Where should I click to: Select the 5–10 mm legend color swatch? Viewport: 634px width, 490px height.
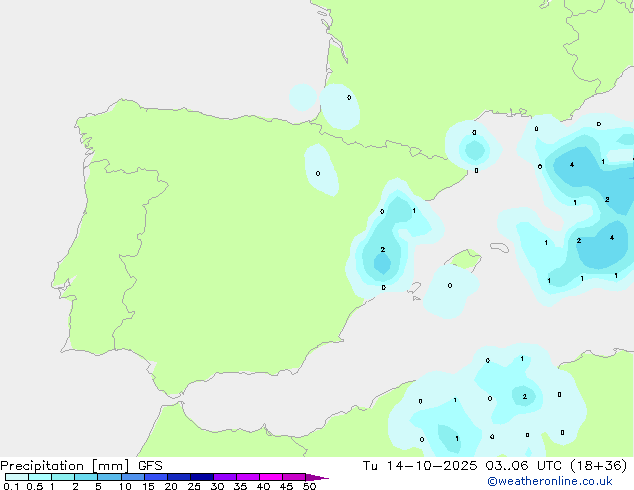pyautogui.click(x=109, y=477)
